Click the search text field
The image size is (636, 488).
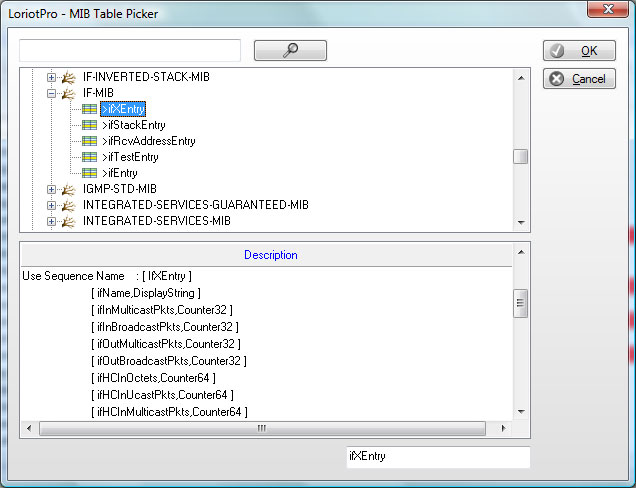click(x=130, y=50)
